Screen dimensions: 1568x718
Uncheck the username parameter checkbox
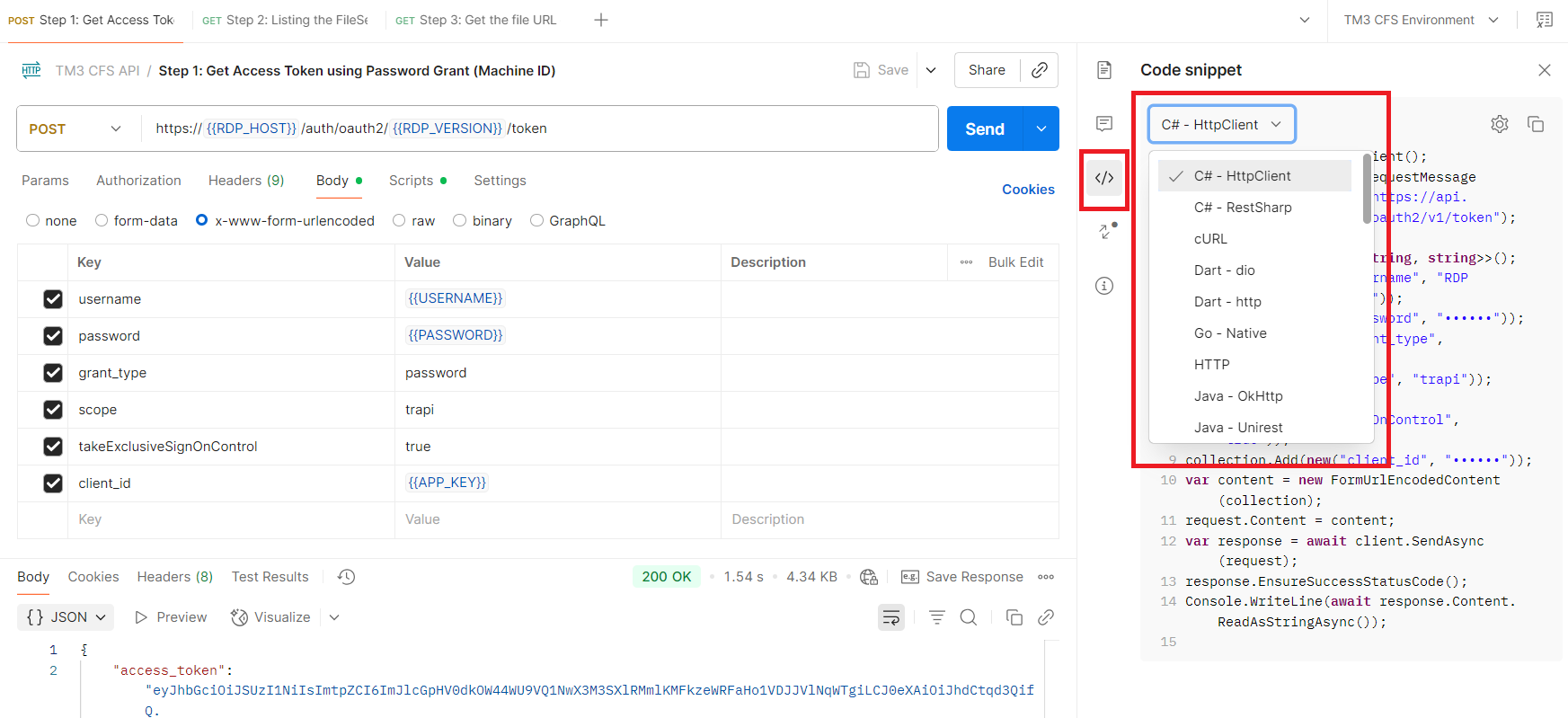[x=53, y=299]
